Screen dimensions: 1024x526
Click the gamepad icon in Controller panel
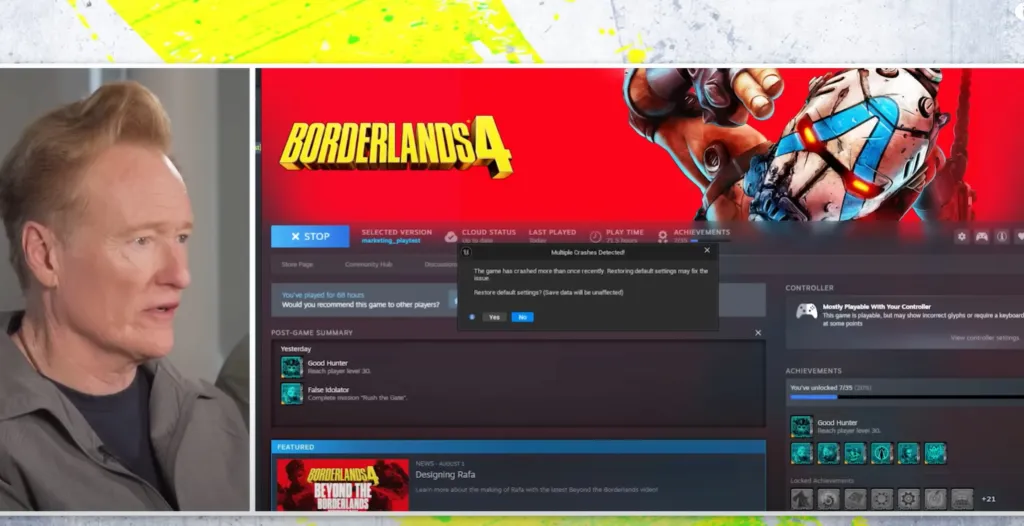[807, 311]
